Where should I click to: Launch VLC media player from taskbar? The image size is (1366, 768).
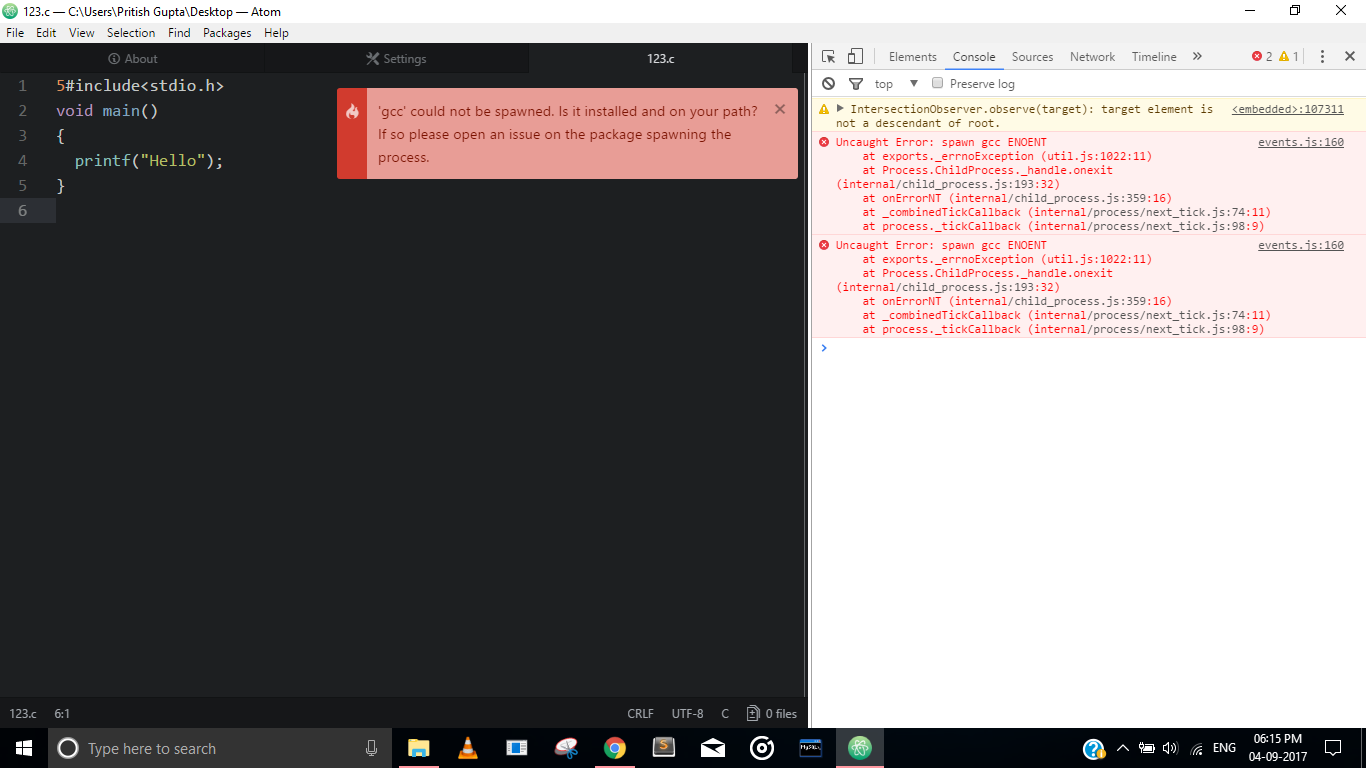467,748
